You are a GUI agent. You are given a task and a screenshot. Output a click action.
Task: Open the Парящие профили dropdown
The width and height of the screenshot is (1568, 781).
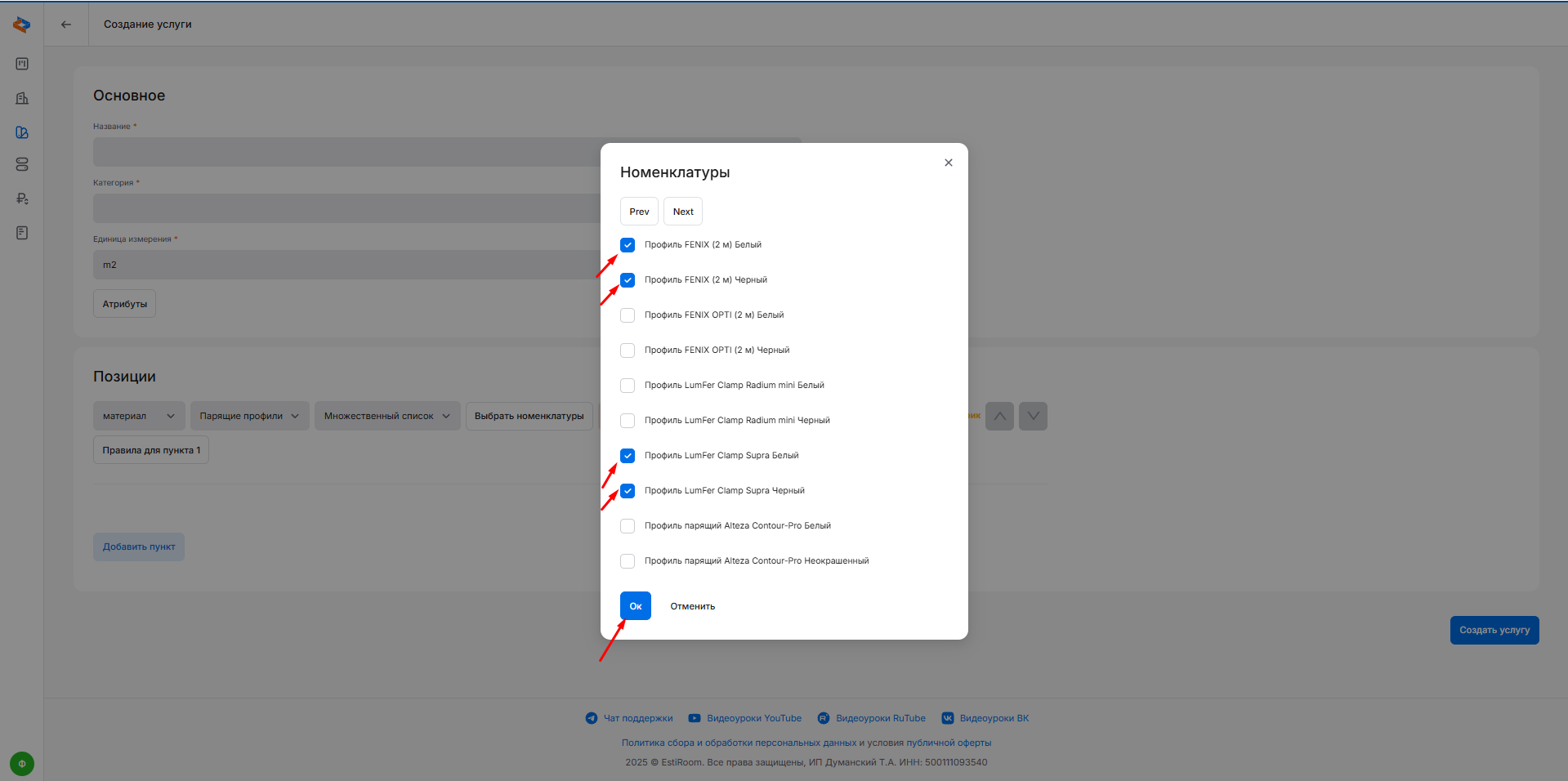click(249, 416)
